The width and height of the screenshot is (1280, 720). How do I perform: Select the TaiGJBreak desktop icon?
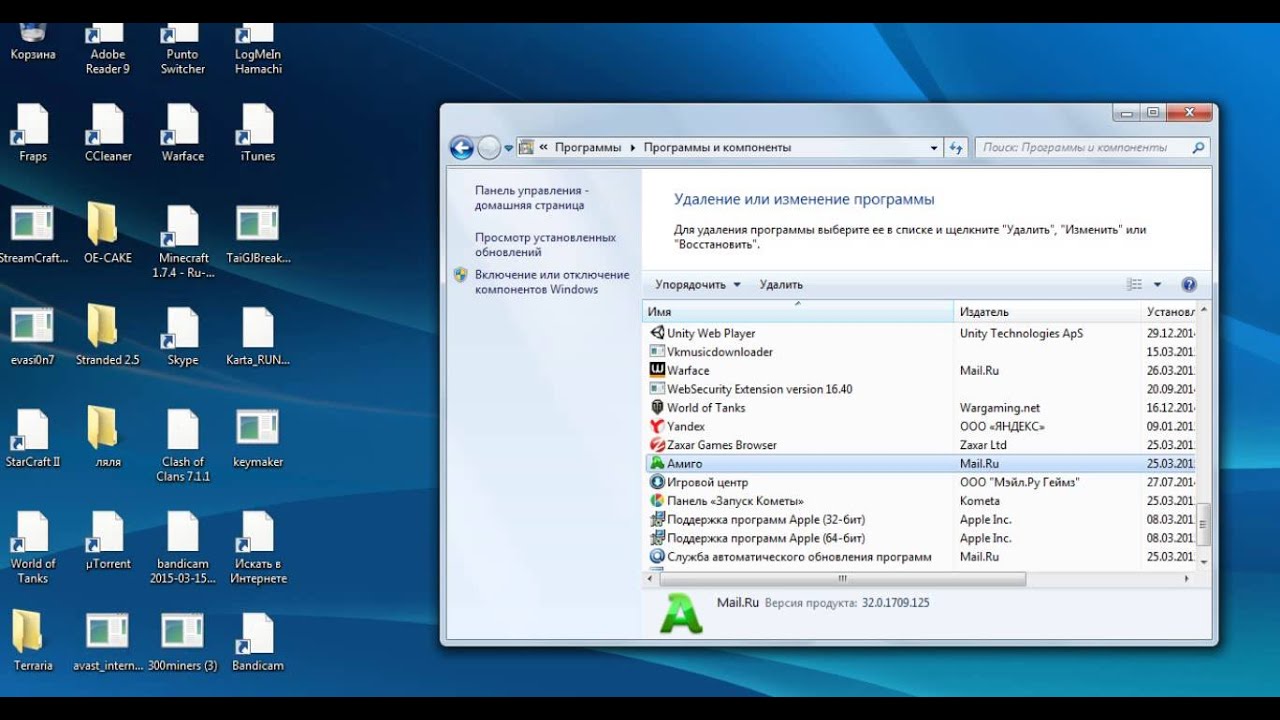tap(258, 235)
